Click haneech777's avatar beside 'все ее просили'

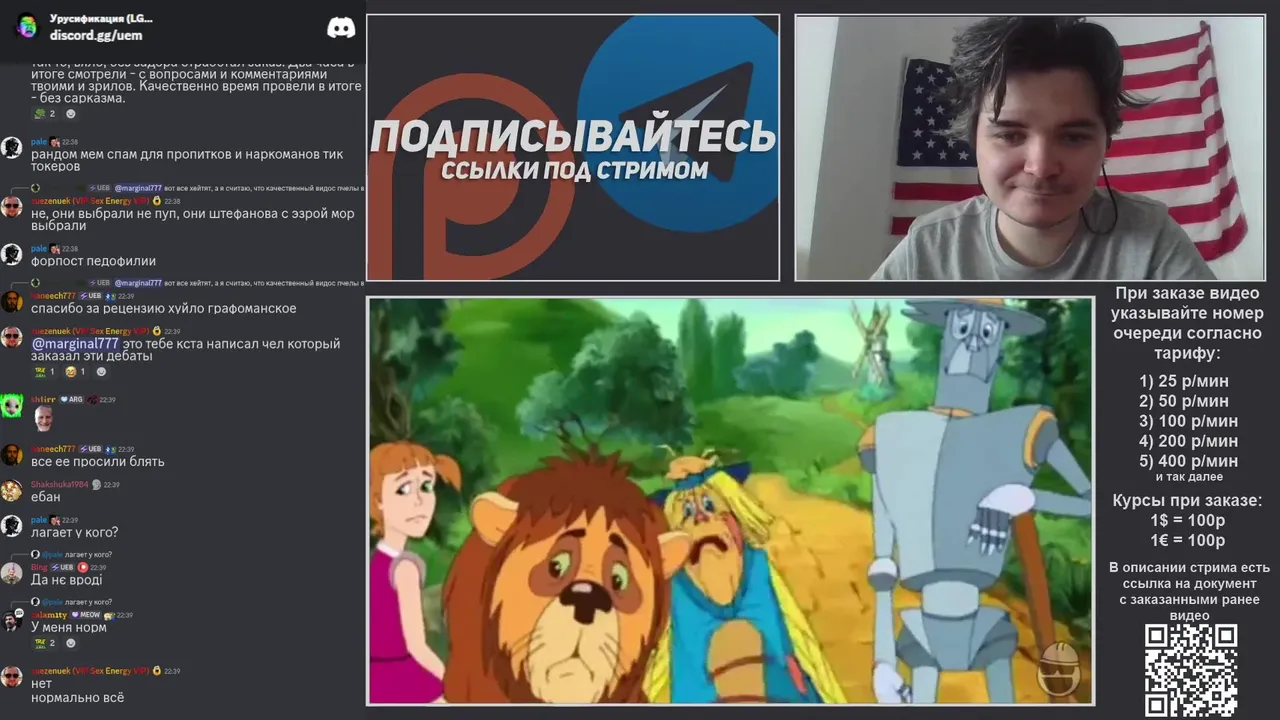point(11,455)
